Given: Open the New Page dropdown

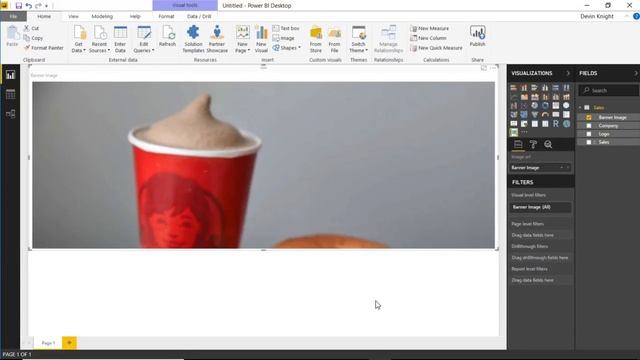Looking at the screenshot, I should (x=242, y=39).
